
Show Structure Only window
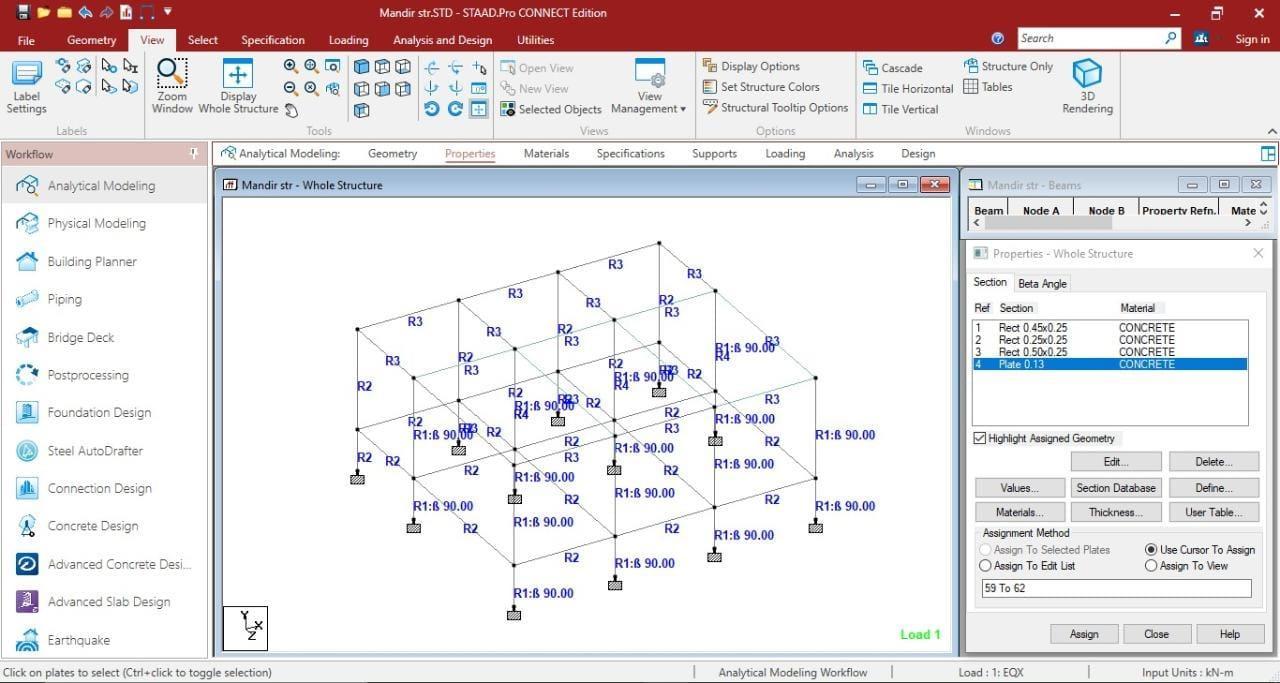coord(1008,66)
